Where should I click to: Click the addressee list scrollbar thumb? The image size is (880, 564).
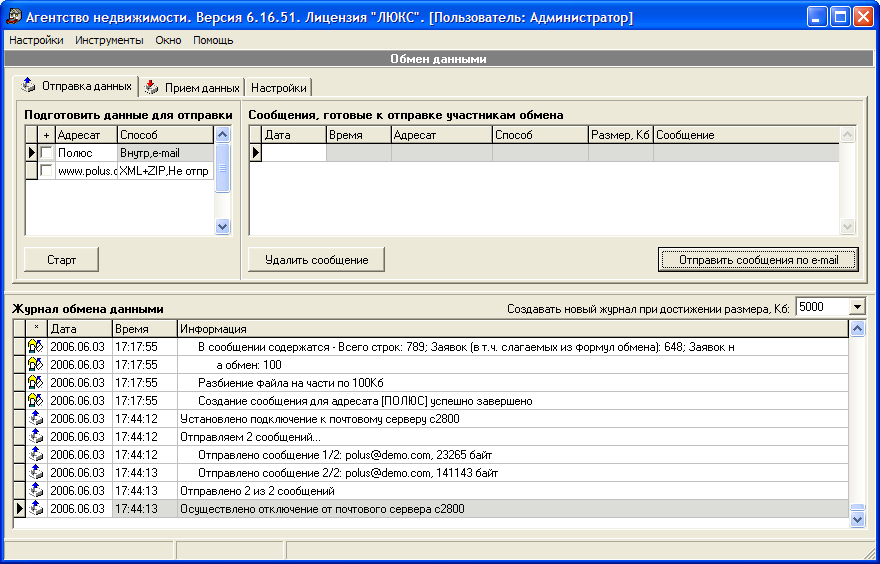pyautogui.click(x=223, y=167)
